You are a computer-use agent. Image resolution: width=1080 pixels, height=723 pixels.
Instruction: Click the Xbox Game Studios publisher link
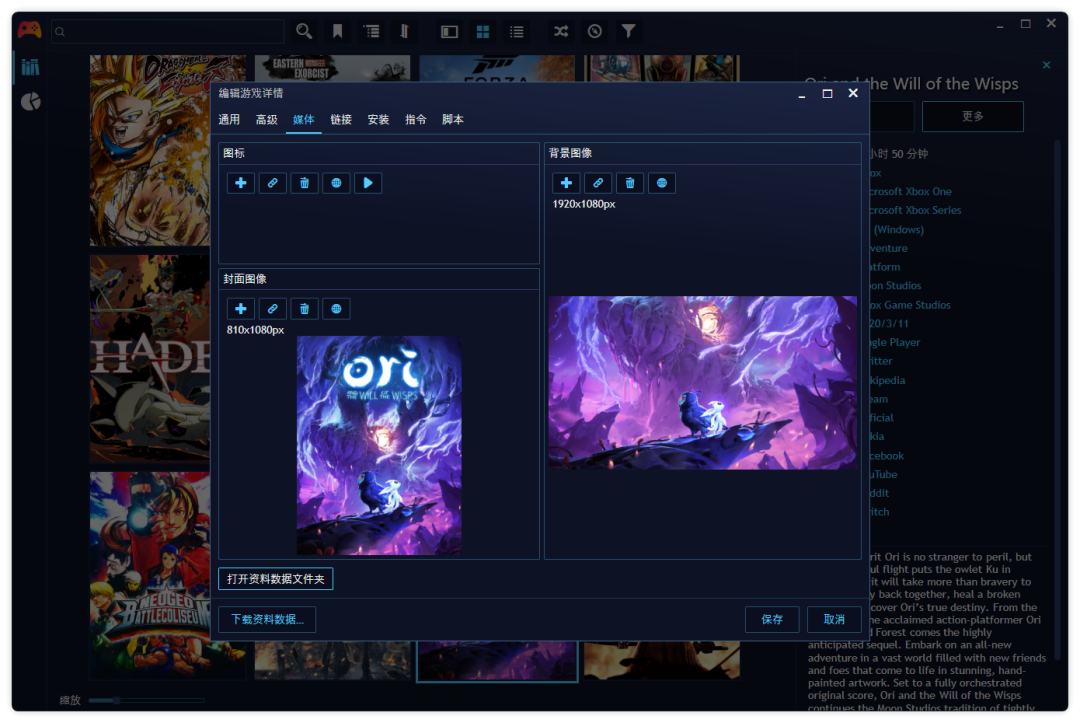click(910, 305)
